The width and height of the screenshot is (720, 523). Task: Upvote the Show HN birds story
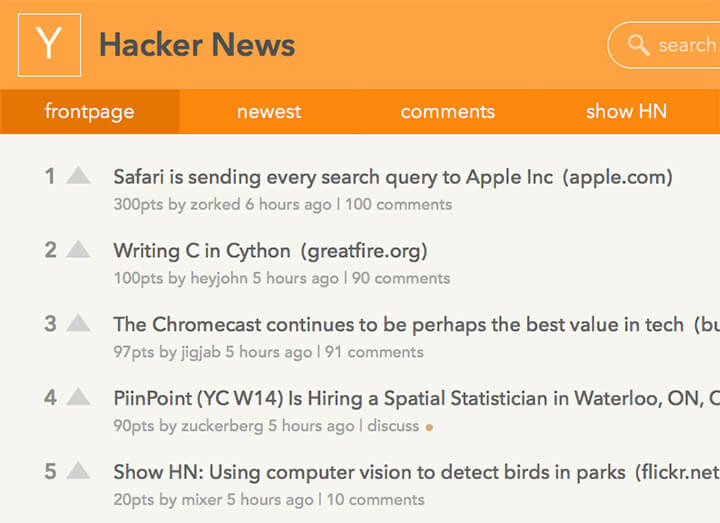point(78,471)
